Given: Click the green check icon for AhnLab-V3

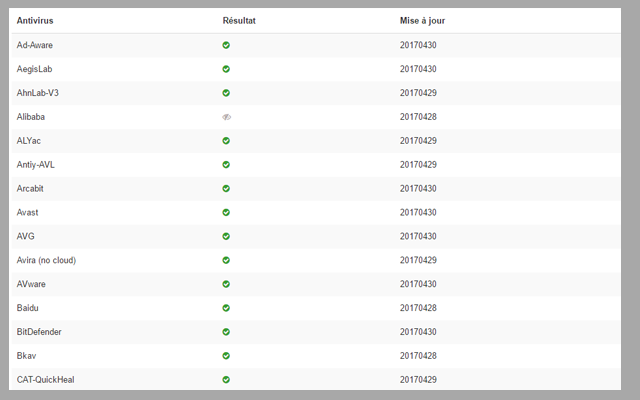Looking at the screenshot, I should 226,93.
